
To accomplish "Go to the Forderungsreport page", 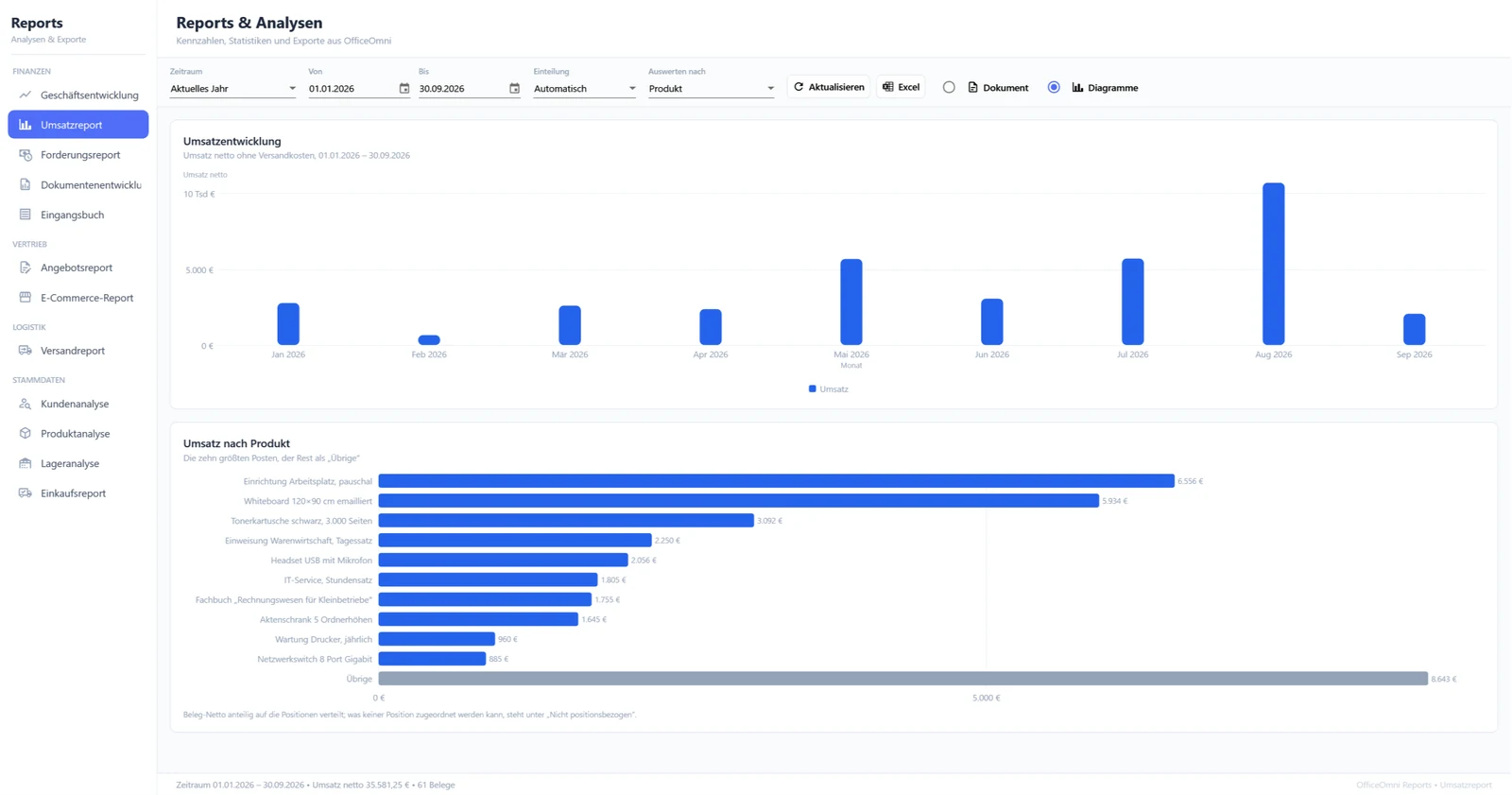I will 78,155.
